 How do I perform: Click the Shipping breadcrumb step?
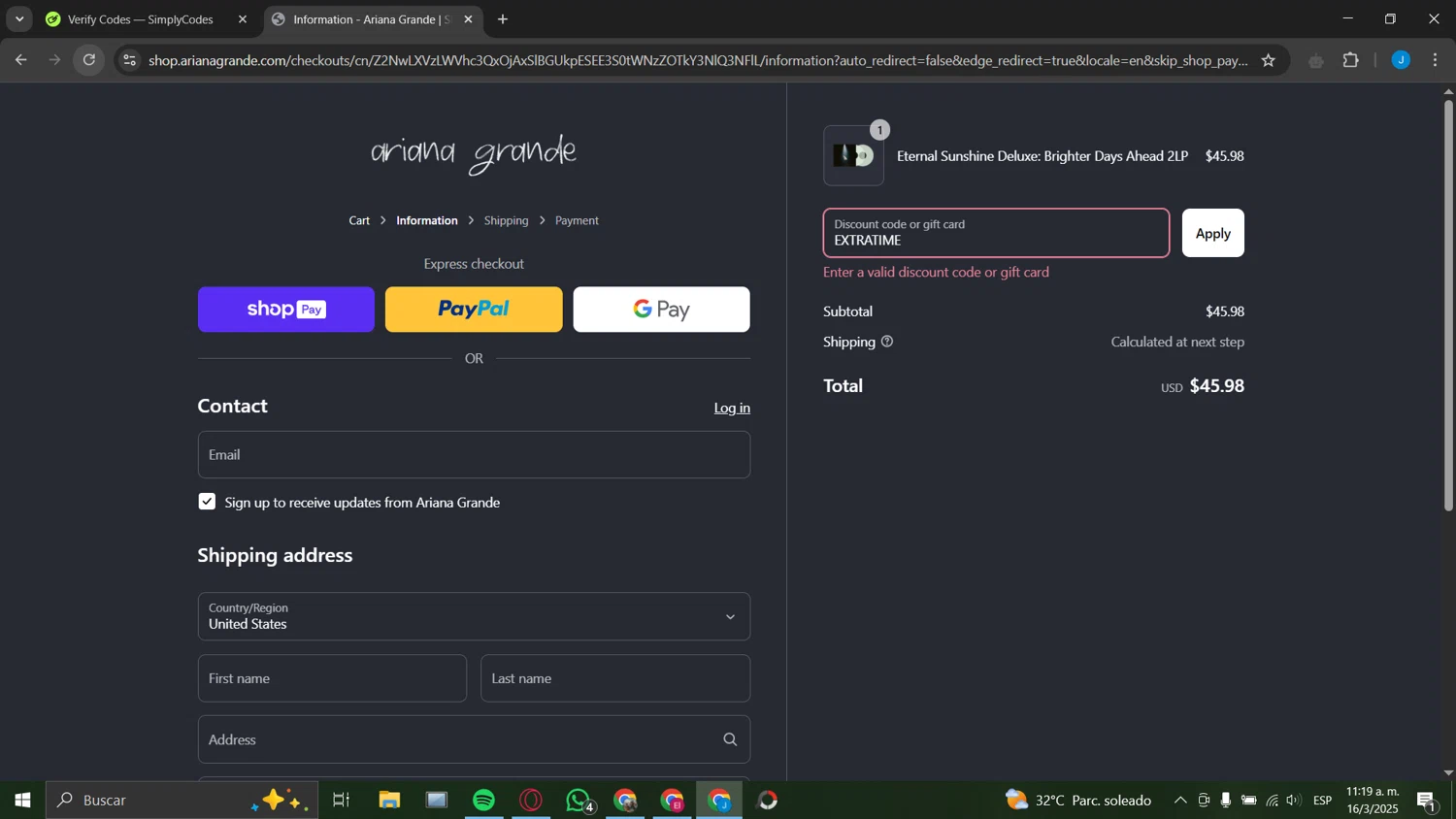tap(507, 221)
